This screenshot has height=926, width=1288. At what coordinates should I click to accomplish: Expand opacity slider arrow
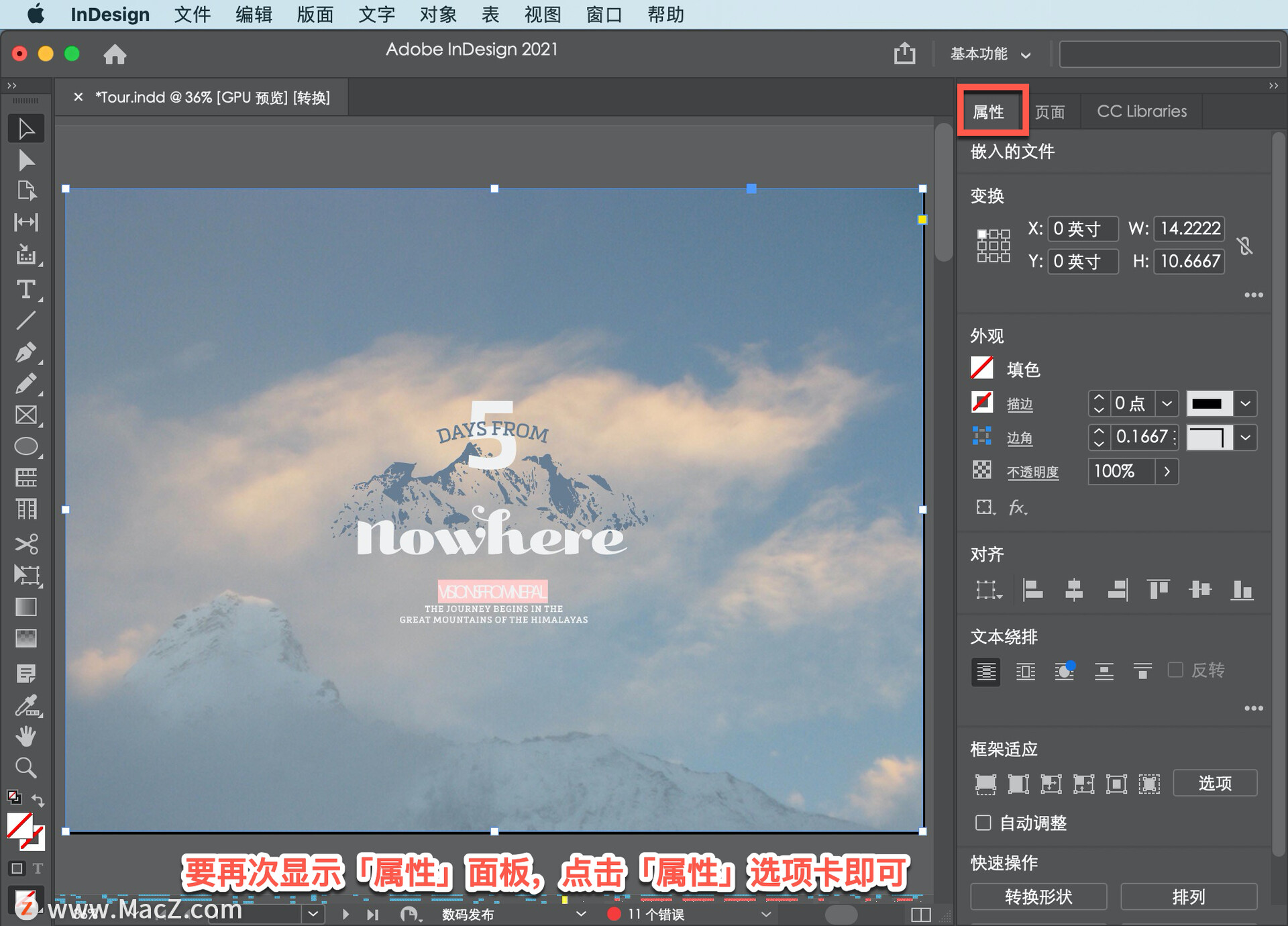[x=1167, y=472]
